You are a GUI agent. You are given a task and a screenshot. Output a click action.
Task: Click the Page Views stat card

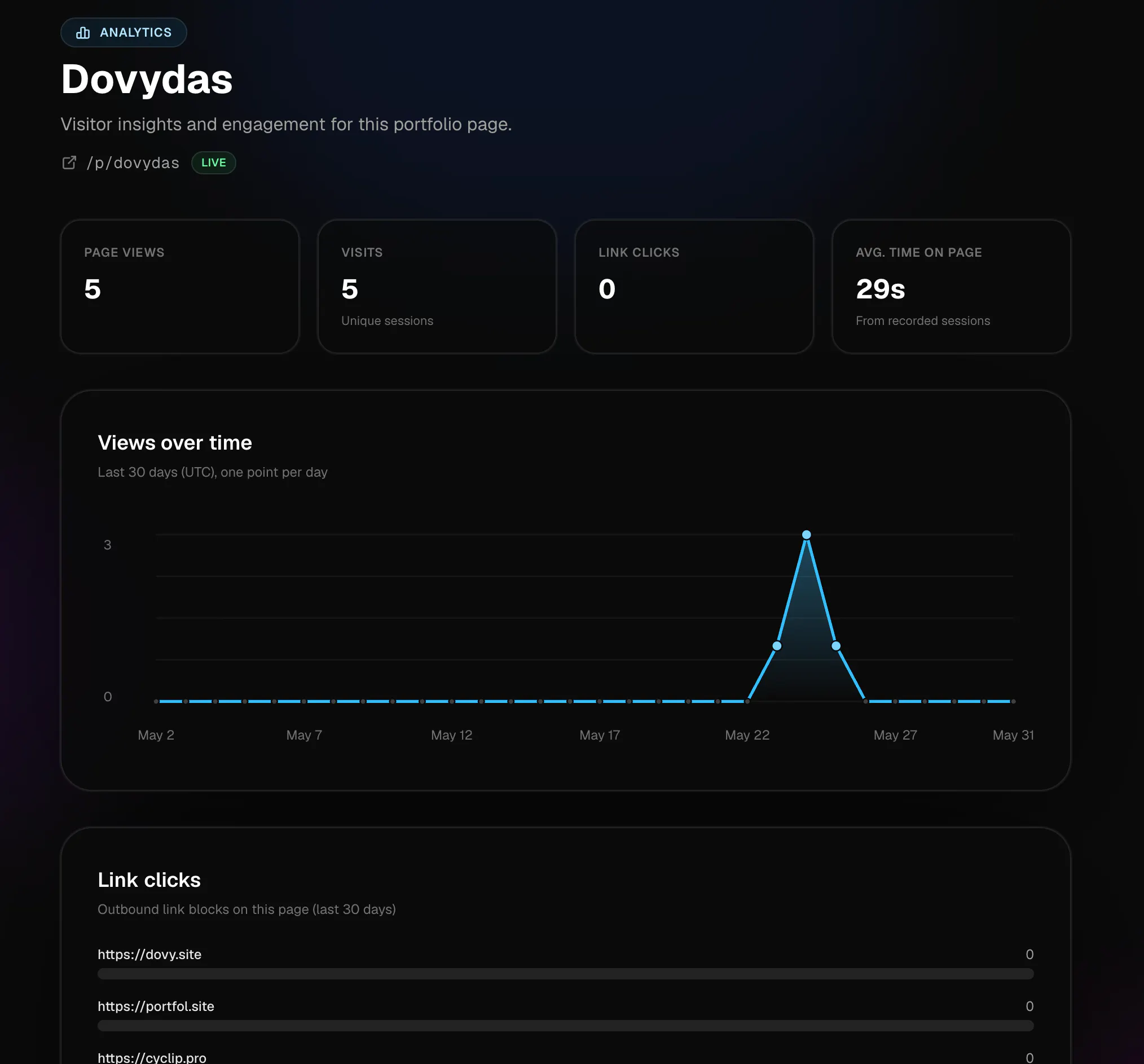180,287
